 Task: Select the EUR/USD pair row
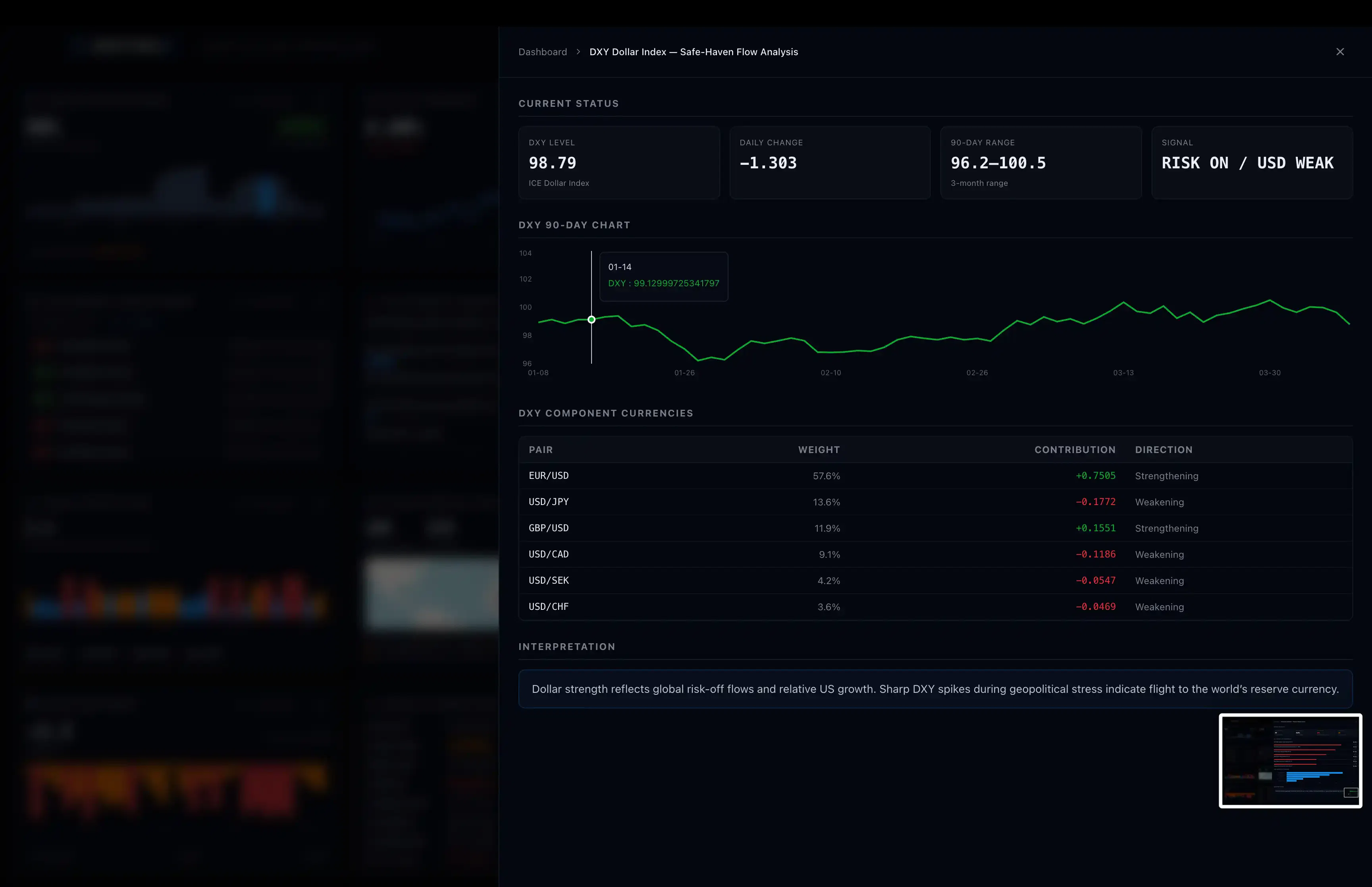[935, 476]
